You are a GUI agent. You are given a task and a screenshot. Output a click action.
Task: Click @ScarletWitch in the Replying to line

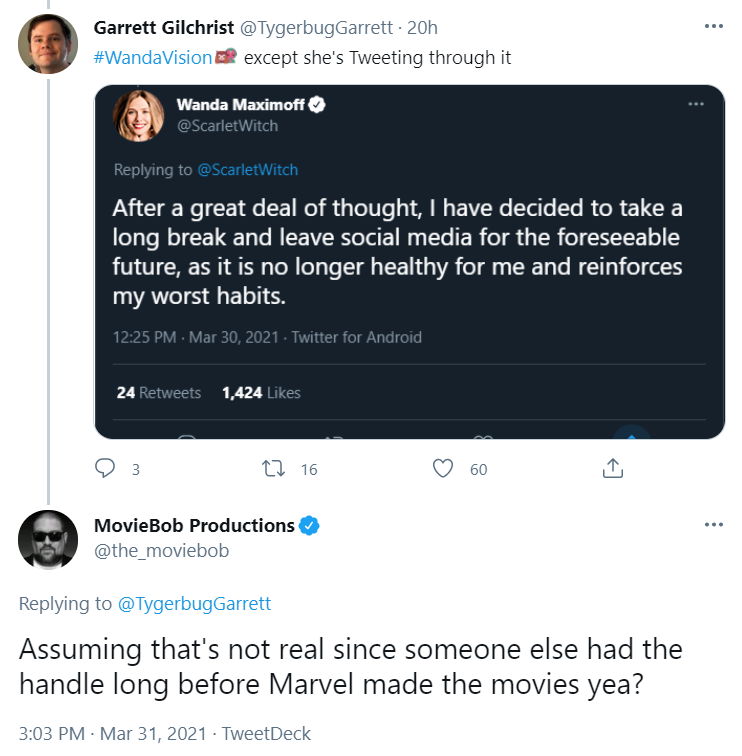click(248, 170)
